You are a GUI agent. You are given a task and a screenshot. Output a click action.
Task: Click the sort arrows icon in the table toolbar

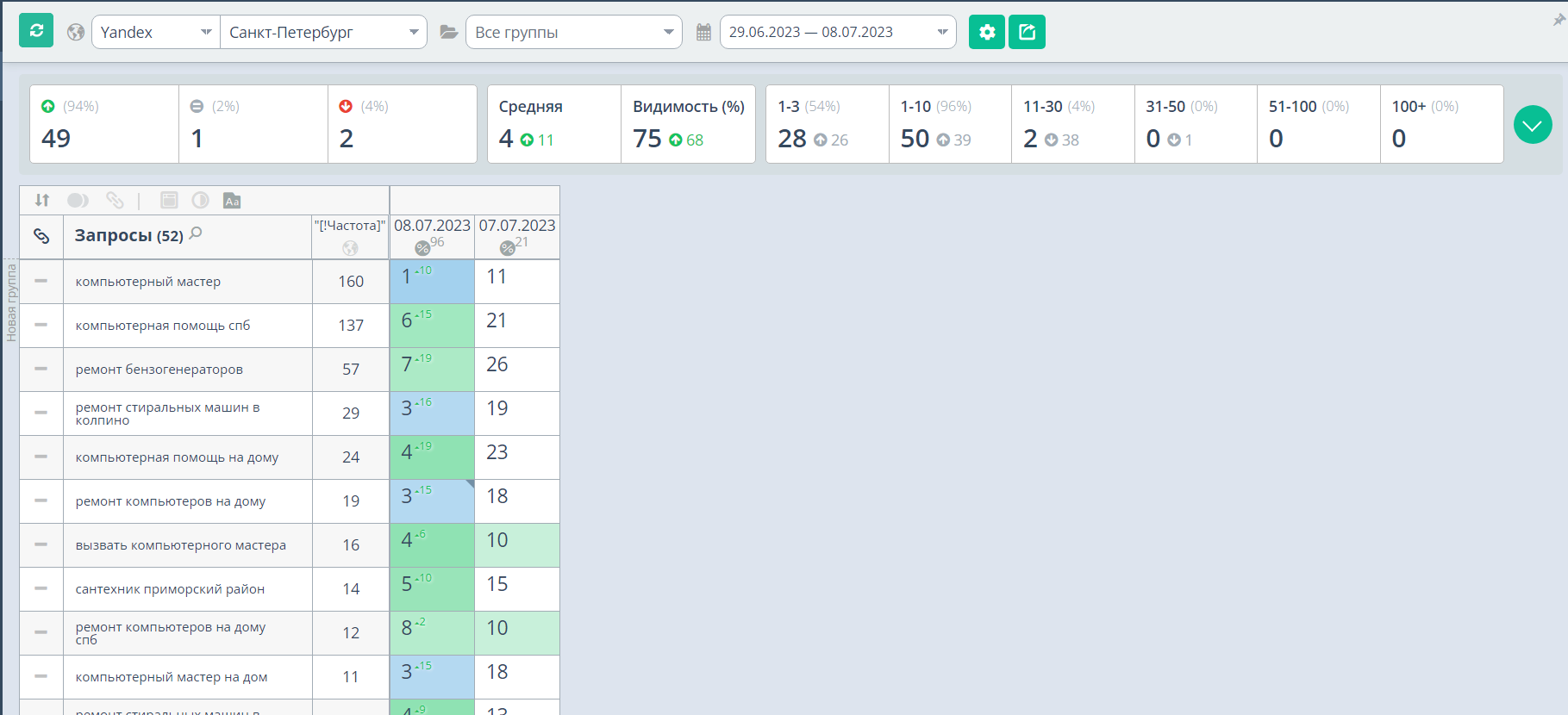[x=42, y=200]
